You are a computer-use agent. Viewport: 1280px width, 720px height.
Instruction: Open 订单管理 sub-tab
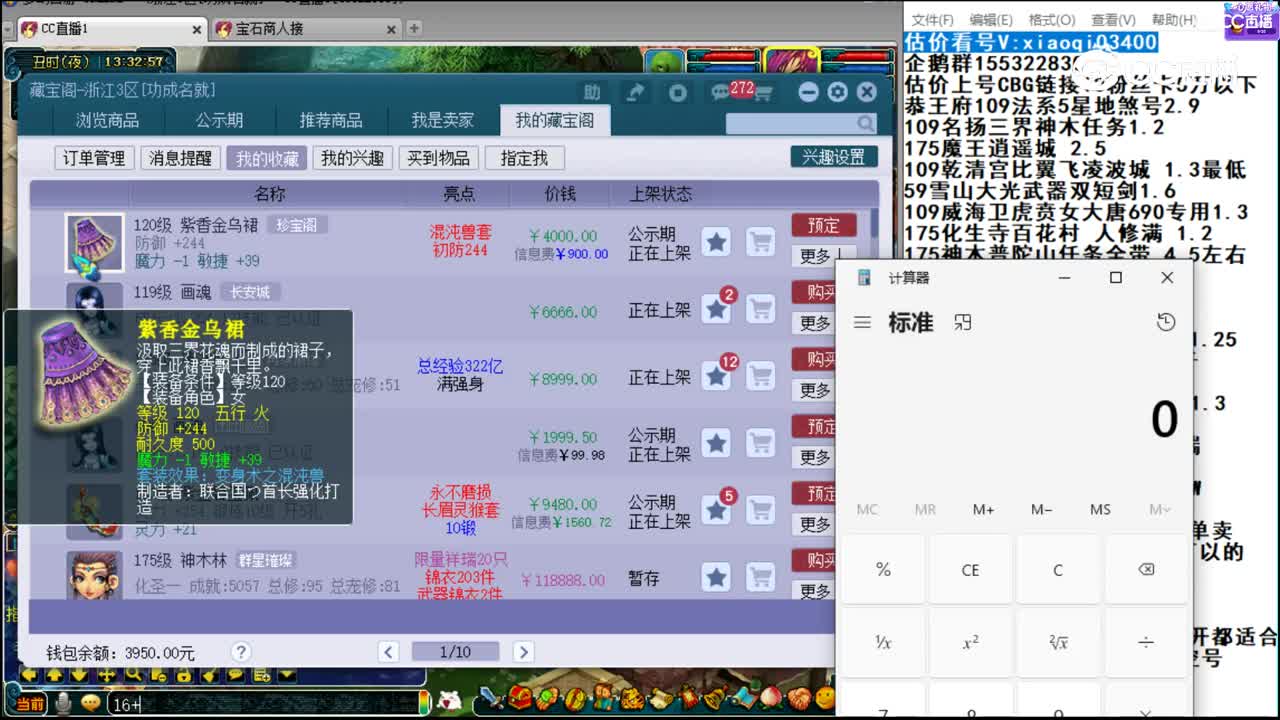94,158
